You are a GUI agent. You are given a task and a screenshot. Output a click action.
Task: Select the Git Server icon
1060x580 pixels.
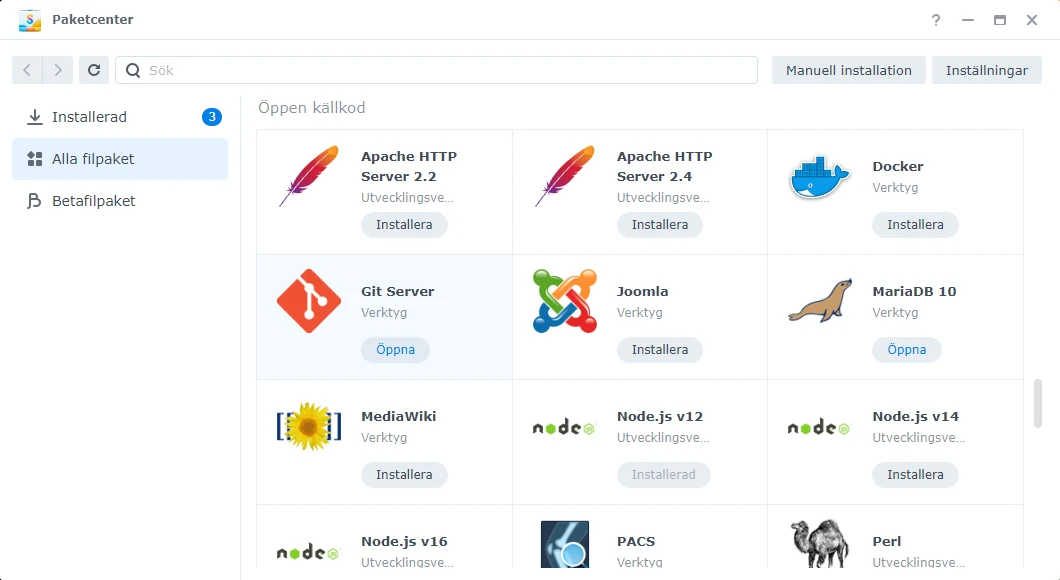tap(307, 302)
